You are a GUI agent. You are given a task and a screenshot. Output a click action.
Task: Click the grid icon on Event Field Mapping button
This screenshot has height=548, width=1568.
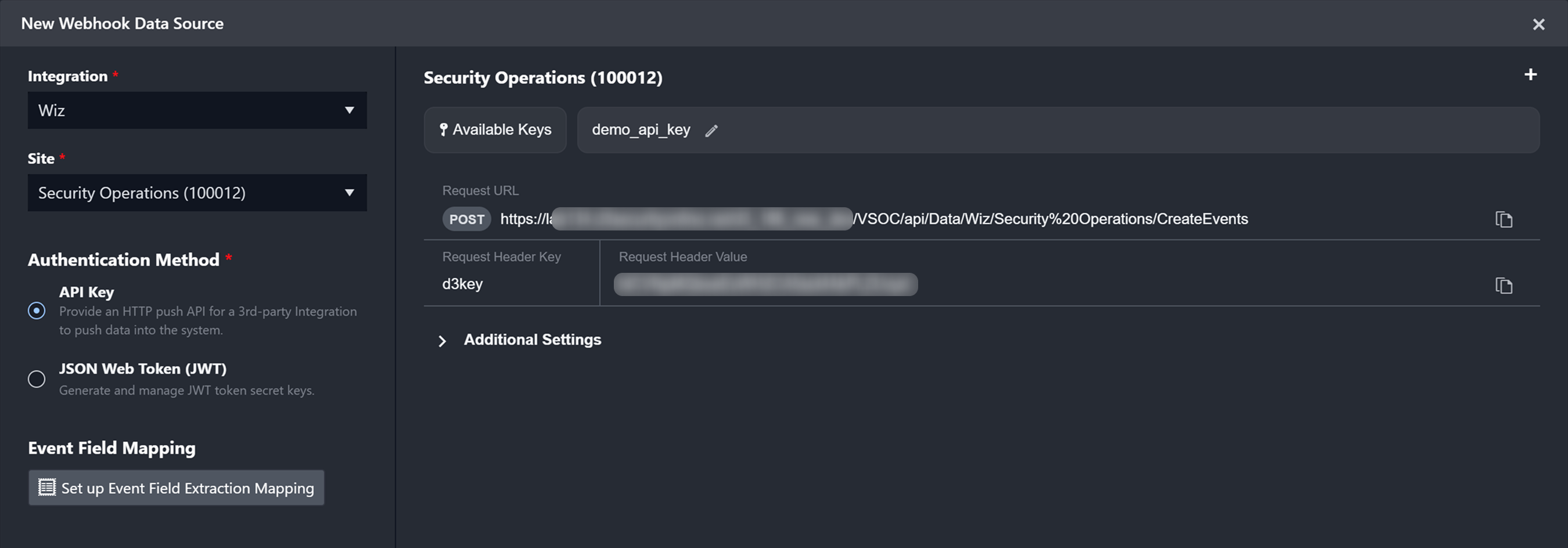click(x=47, y=487)
